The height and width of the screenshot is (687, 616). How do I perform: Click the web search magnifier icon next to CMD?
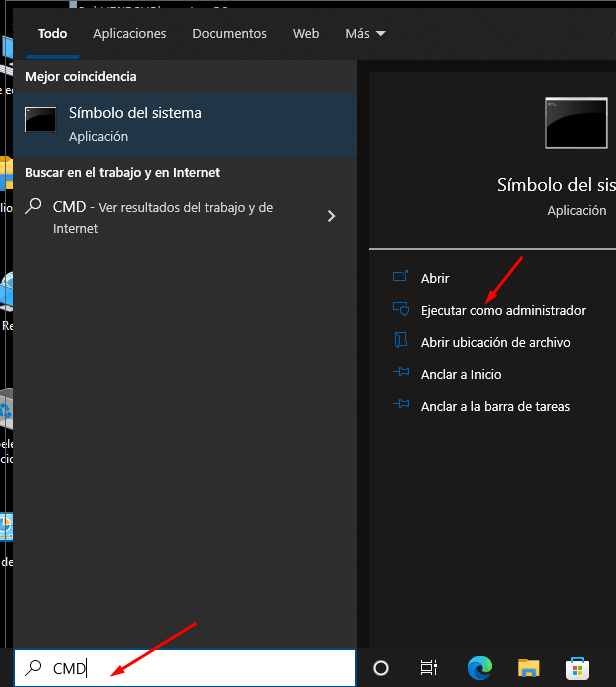[x=33, y=206]
